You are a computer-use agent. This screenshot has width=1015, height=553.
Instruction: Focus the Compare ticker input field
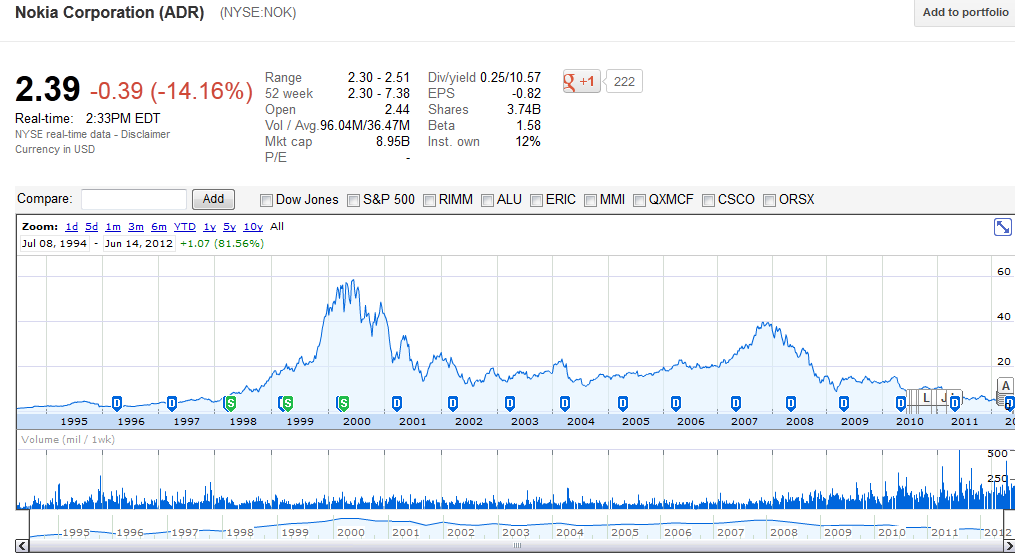134,199
